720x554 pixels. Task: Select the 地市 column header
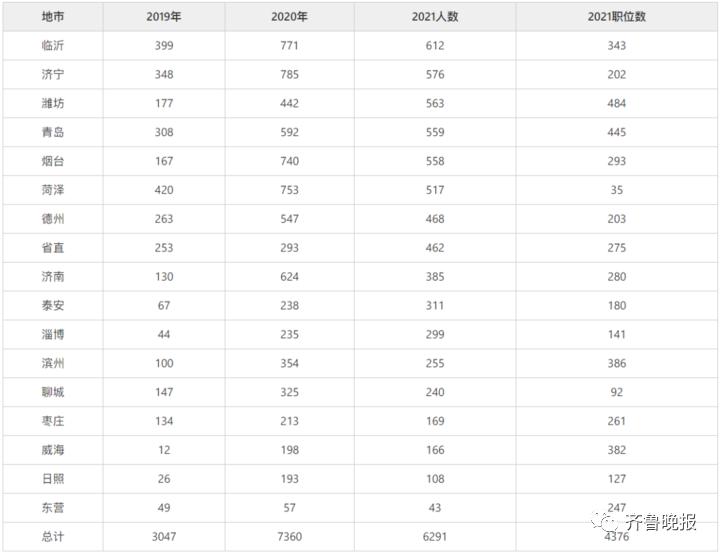53,17
